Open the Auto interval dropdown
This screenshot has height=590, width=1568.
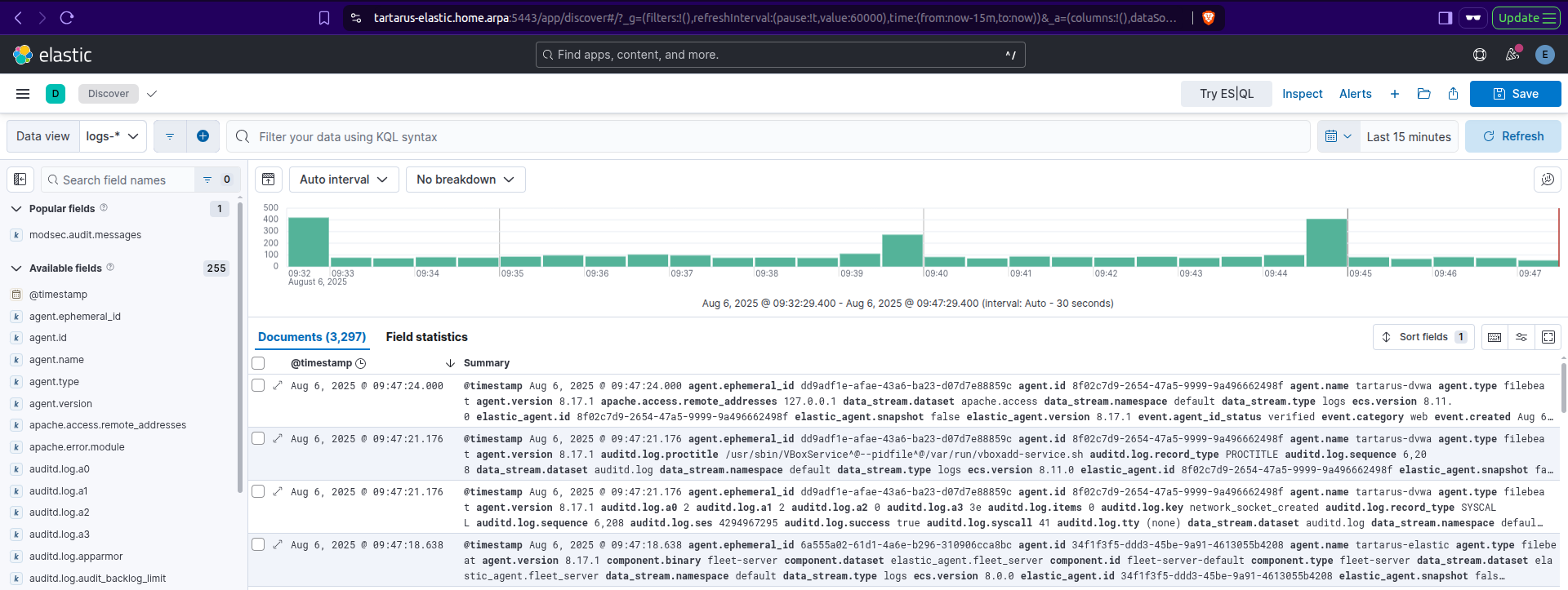343,180
